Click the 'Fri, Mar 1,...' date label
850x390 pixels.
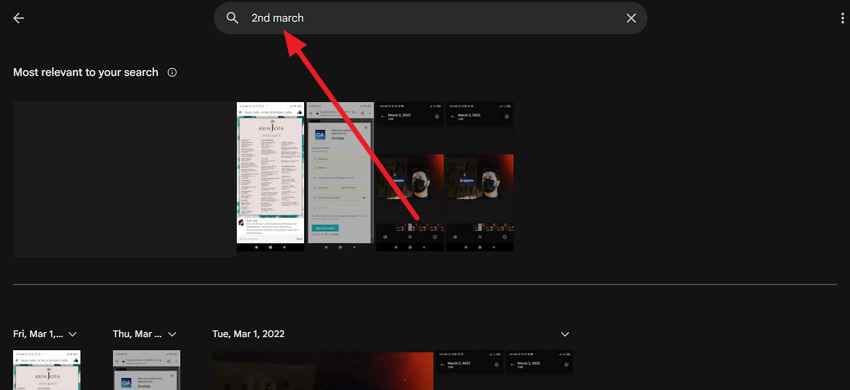point(38,334)
